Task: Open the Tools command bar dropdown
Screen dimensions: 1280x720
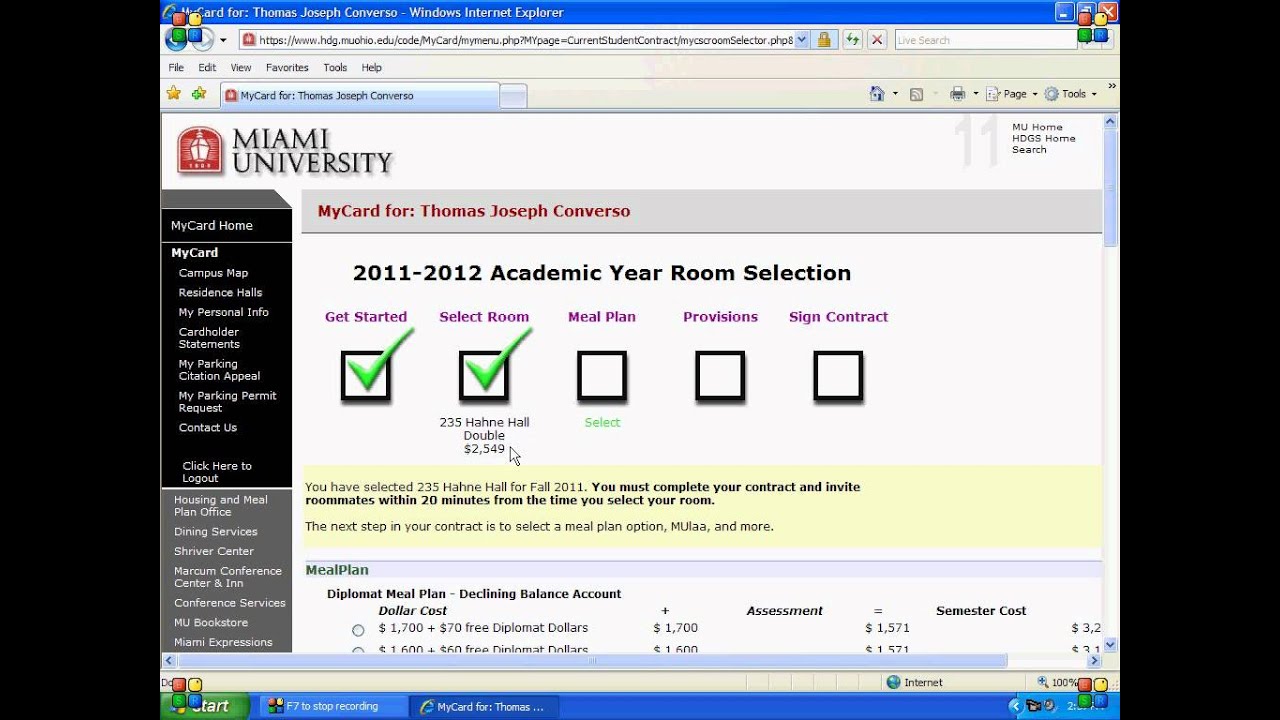Action: coord(1071,94)
